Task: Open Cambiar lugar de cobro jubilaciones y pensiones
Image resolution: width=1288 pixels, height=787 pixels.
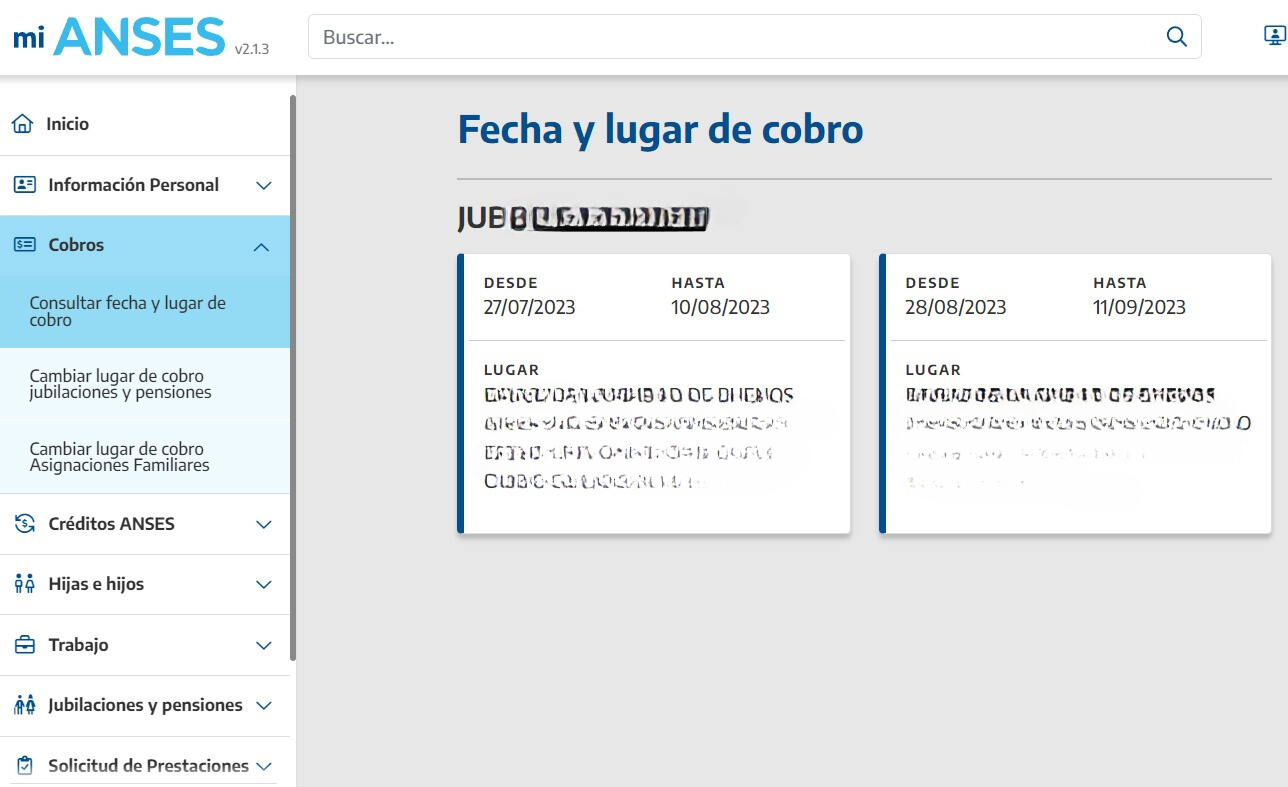Action: tap(120, 384)
